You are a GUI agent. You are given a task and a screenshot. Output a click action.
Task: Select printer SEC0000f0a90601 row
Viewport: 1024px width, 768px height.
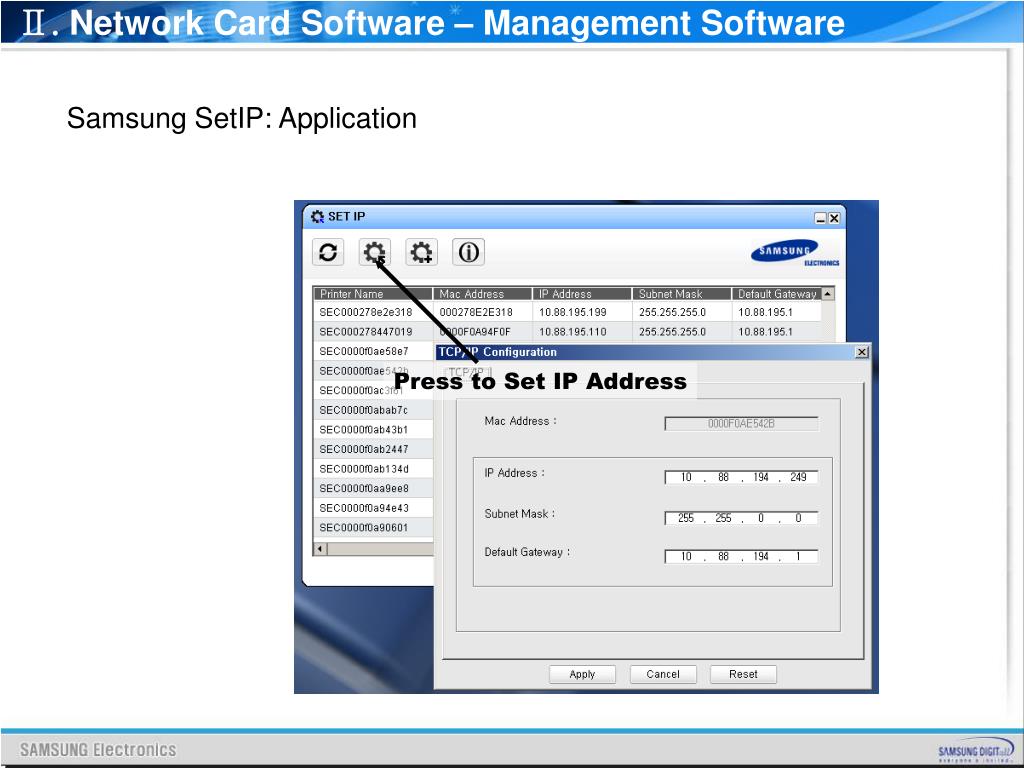coord(364,528)
